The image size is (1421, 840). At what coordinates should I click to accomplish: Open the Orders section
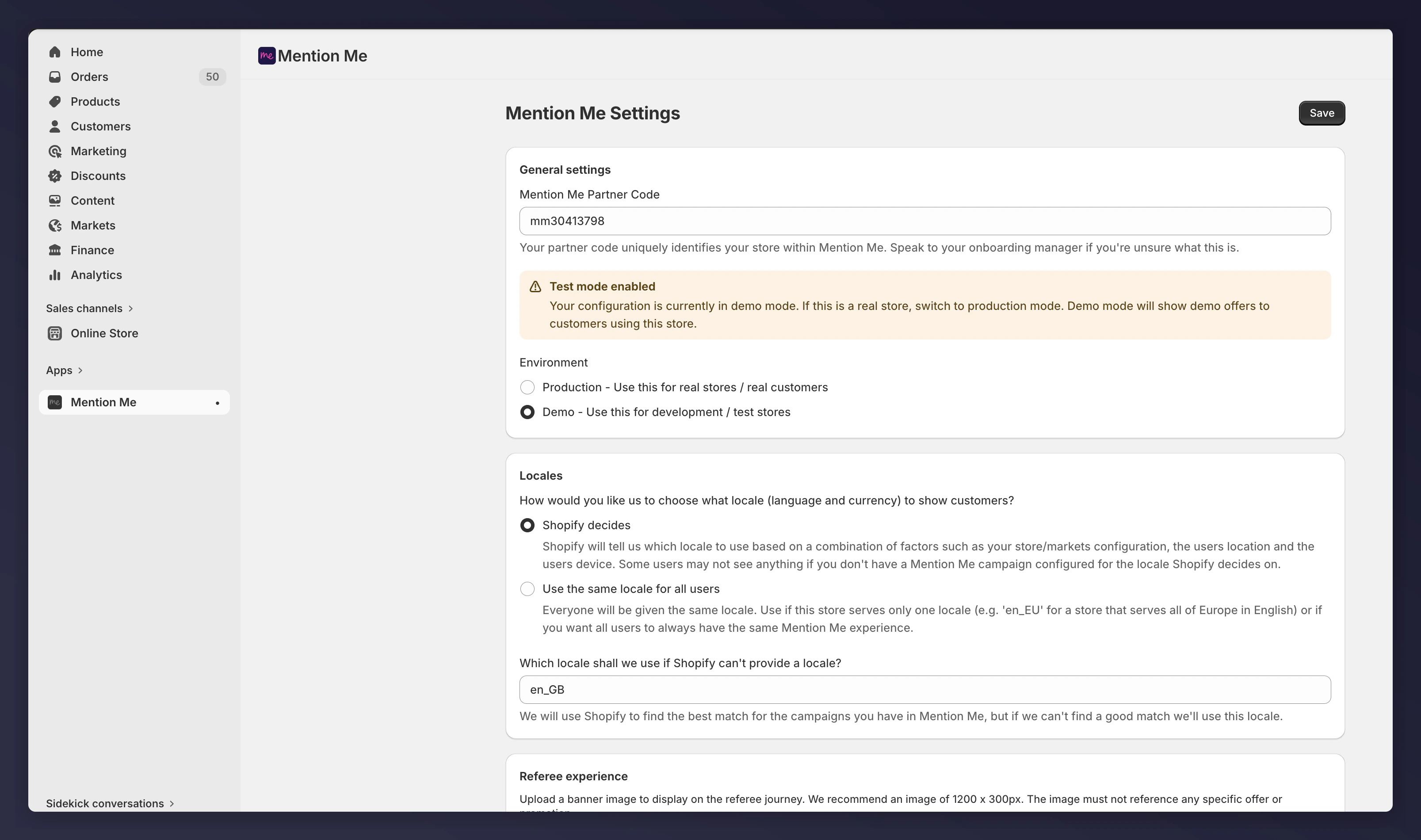[x=134, y=77]
